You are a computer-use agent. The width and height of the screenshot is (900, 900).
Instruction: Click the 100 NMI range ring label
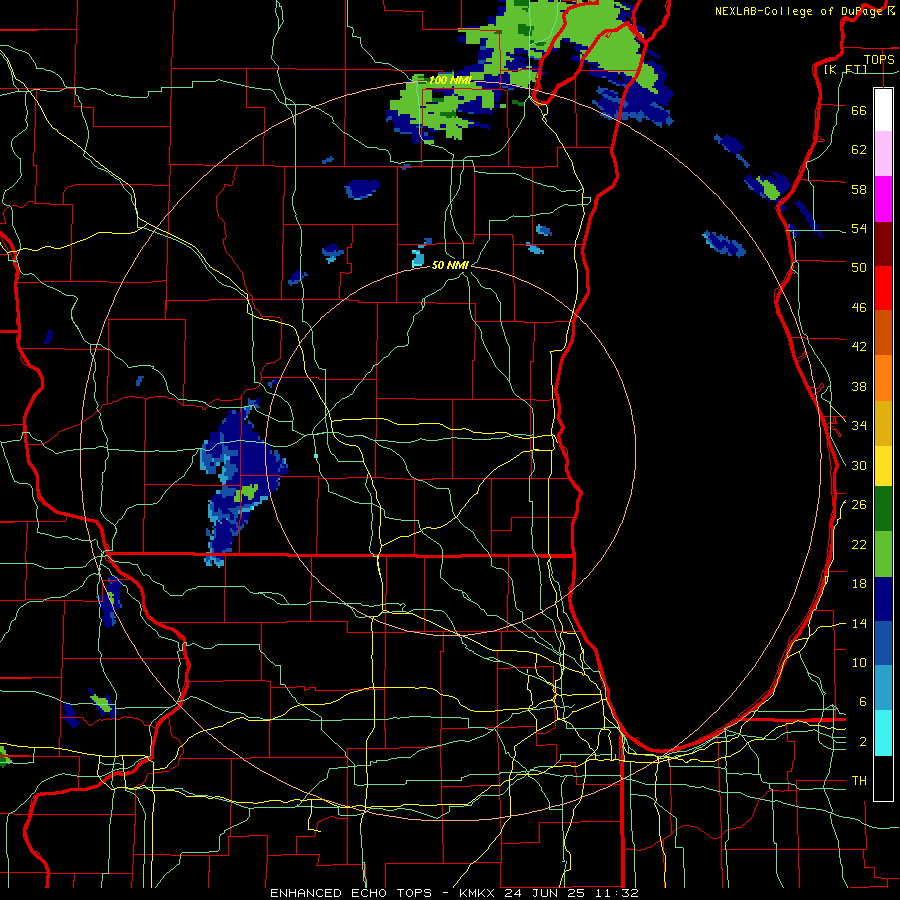pos(450,80)
